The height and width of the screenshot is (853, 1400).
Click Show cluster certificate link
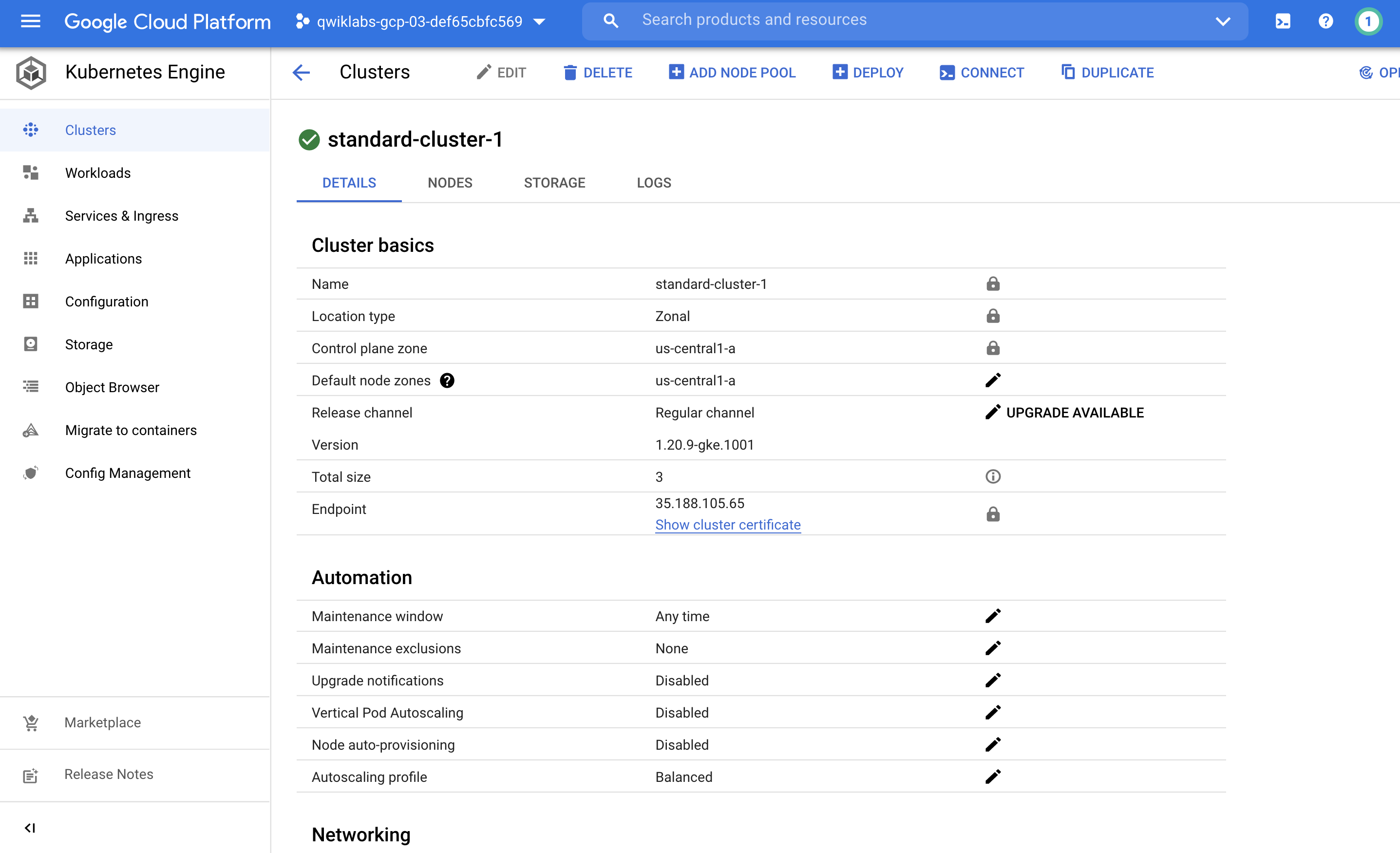[728, 525]
